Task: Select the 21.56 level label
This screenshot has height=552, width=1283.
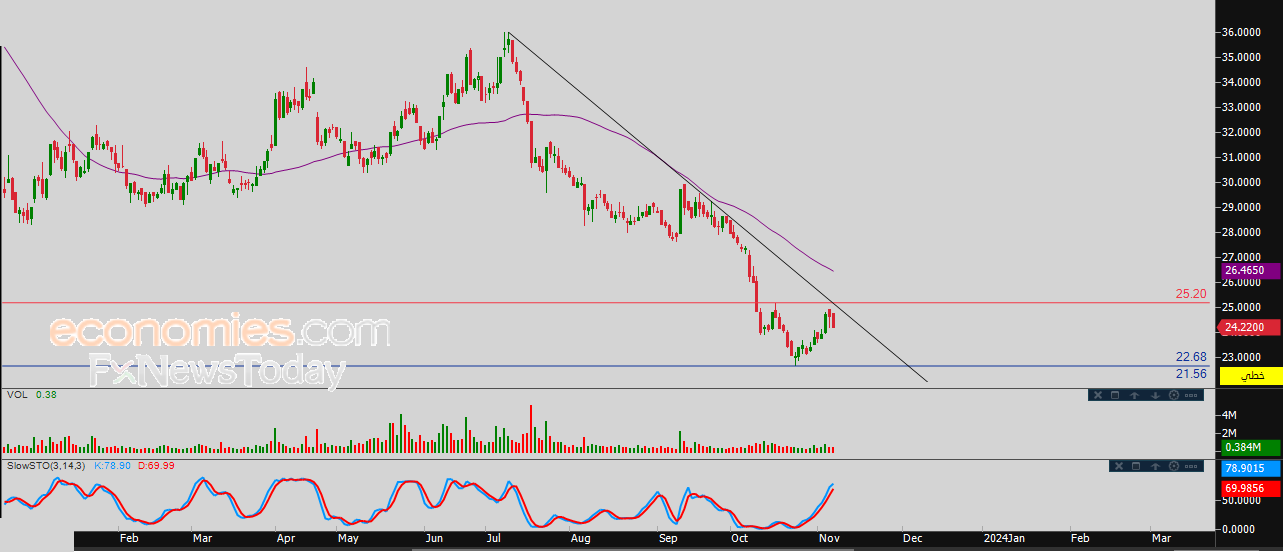Action: pyautogui.click(x=1191, y=373)
